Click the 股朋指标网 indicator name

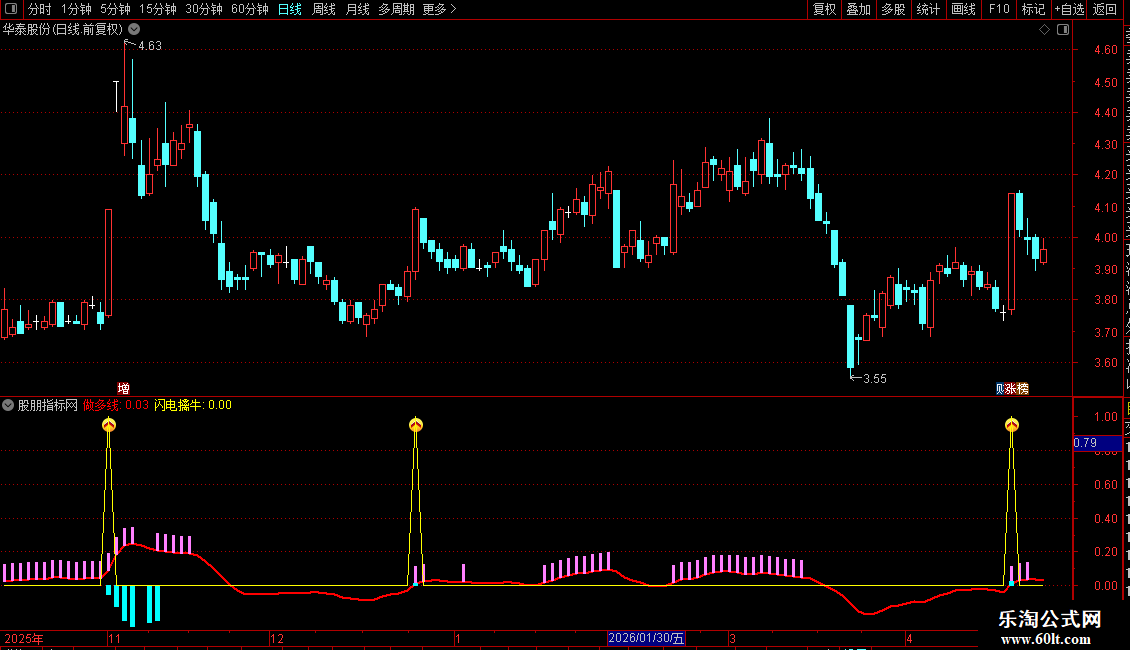pyautogui.click(x=47, y=405)
